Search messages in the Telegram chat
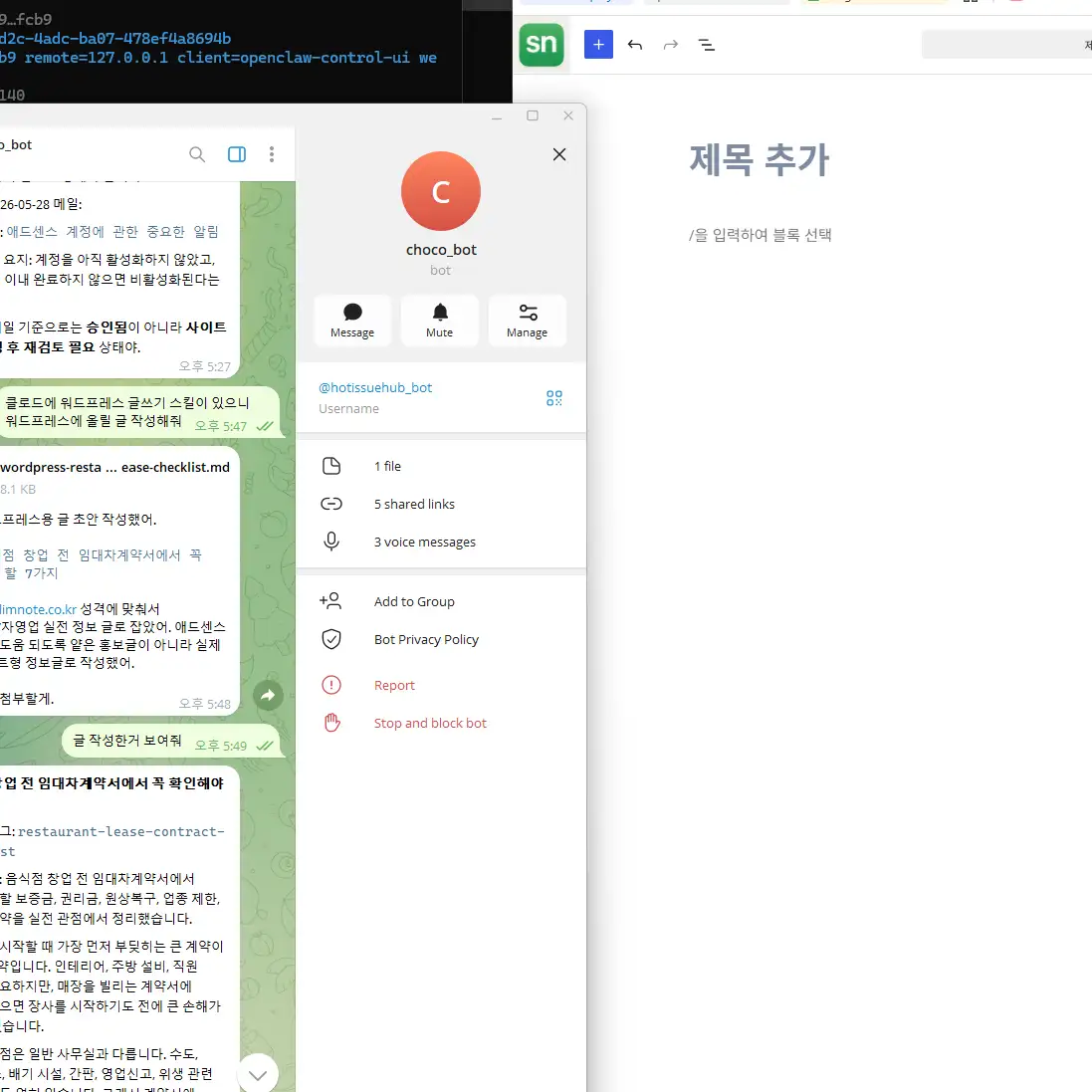Viewport: 1092px width, 1092px height. point(197,154)
